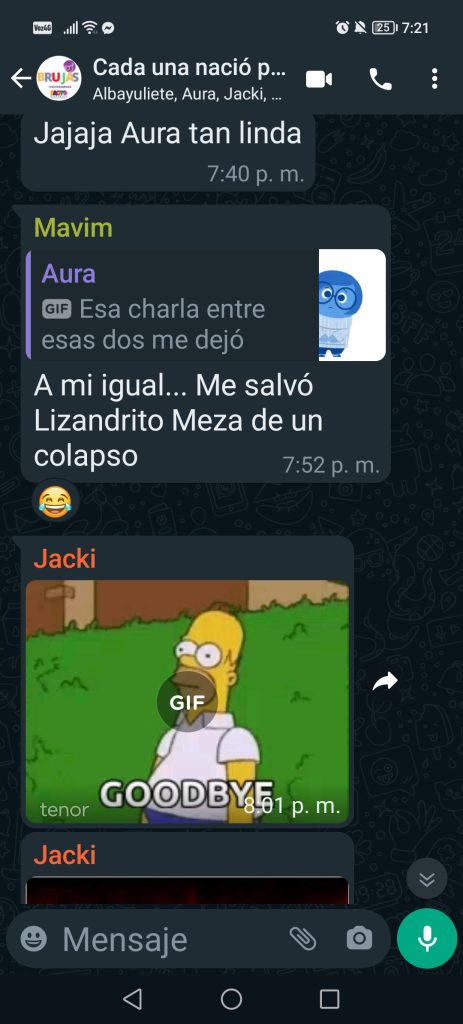Tap the Mavim sender name
The width and height of the screenshot is (463, 1024).
click(x=73, y=227)
